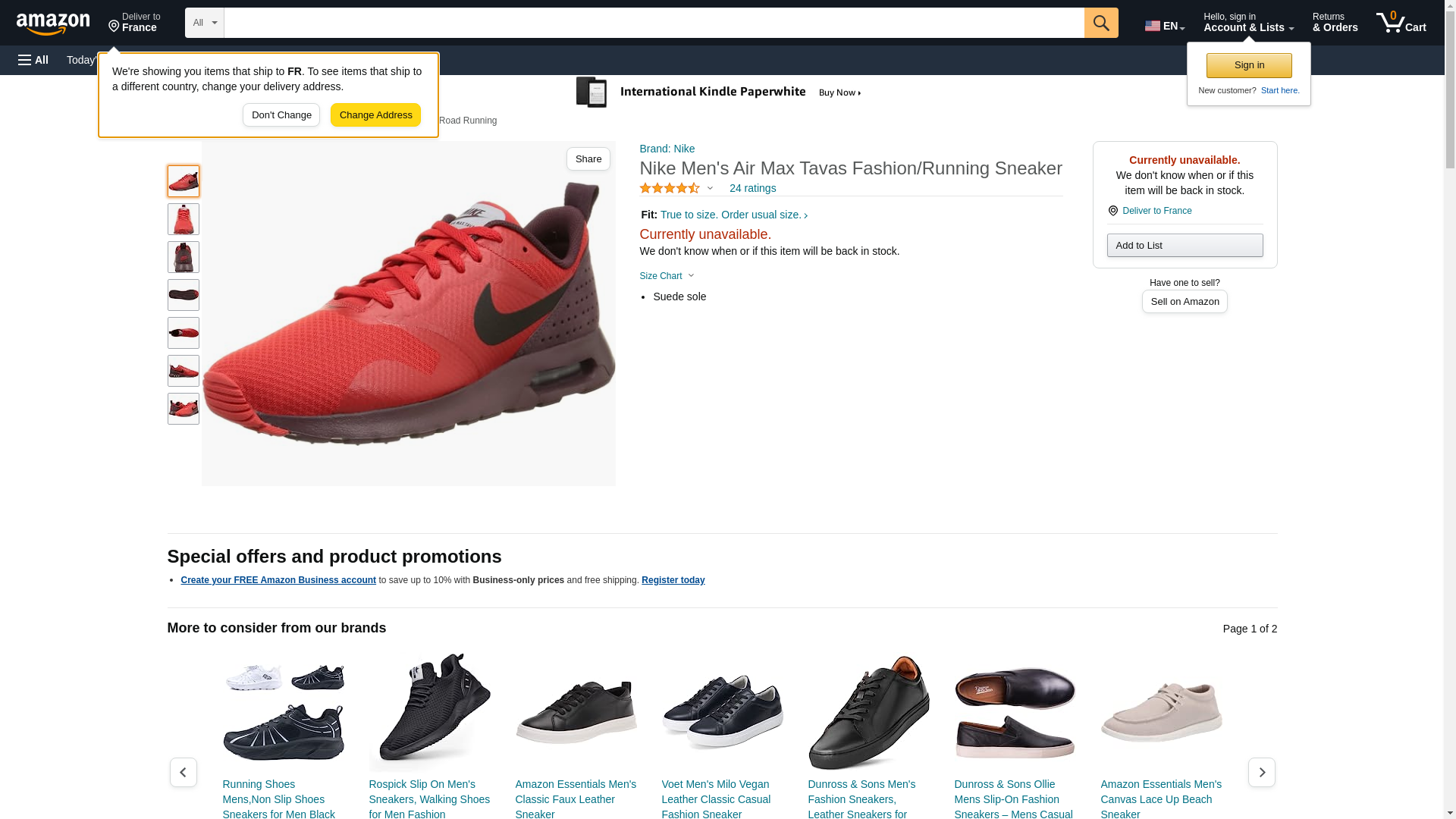This screenshot has width=1456, height=819.
Task: Open the All search category dropdown
Action: pos(204,23)
